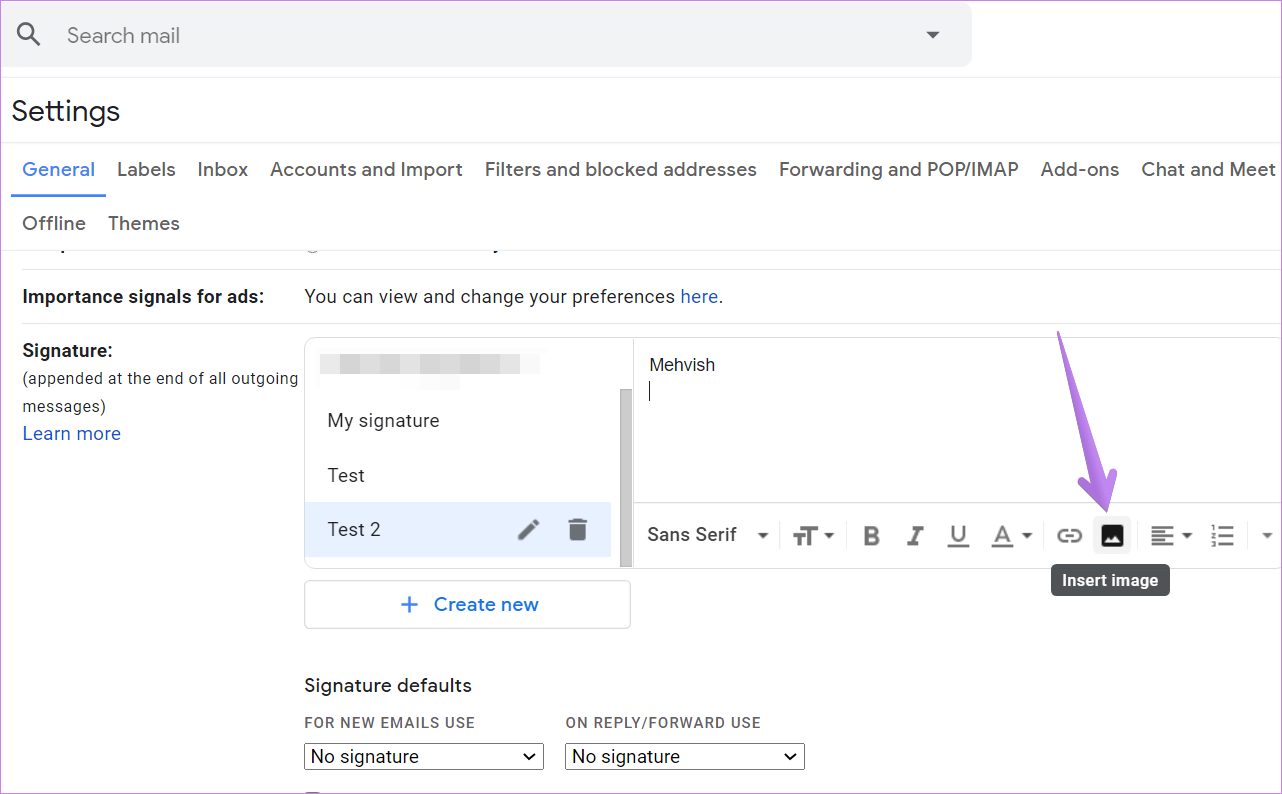
Task: Click the Learn more link
Action: click(x=71, y=433)
